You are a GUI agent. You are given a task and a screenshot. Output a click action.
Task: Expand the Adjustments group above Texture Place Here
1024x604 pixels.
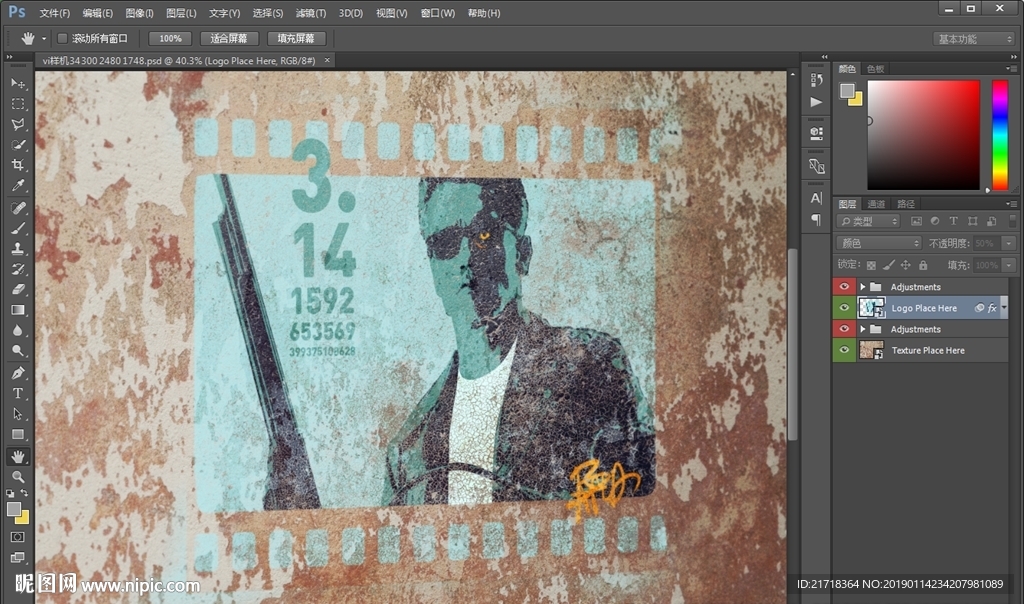863,329
